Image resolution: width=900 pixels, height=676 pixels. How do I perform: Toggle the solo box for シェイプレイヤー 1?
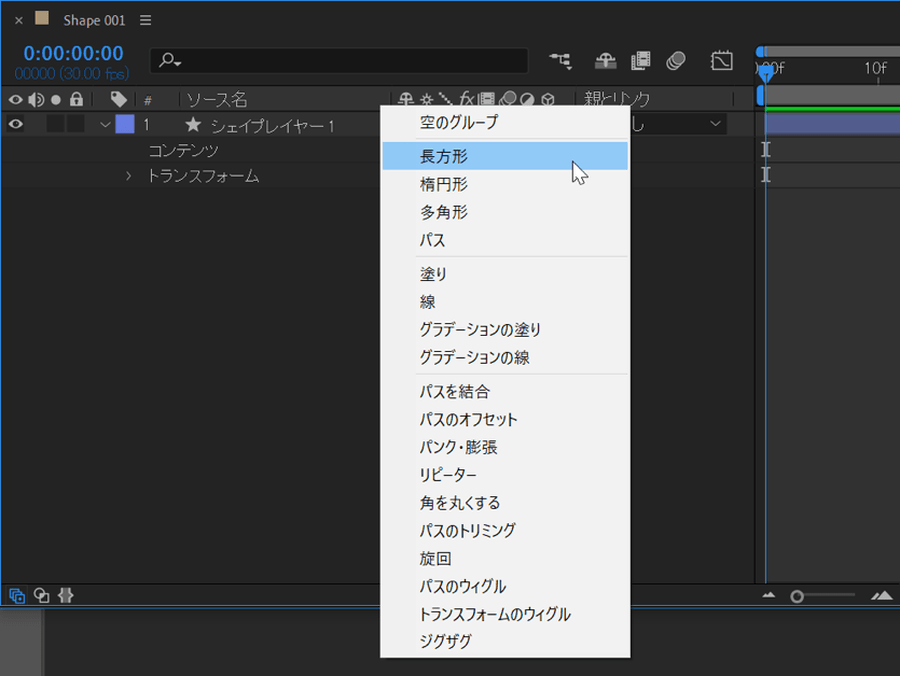point(56,125)
